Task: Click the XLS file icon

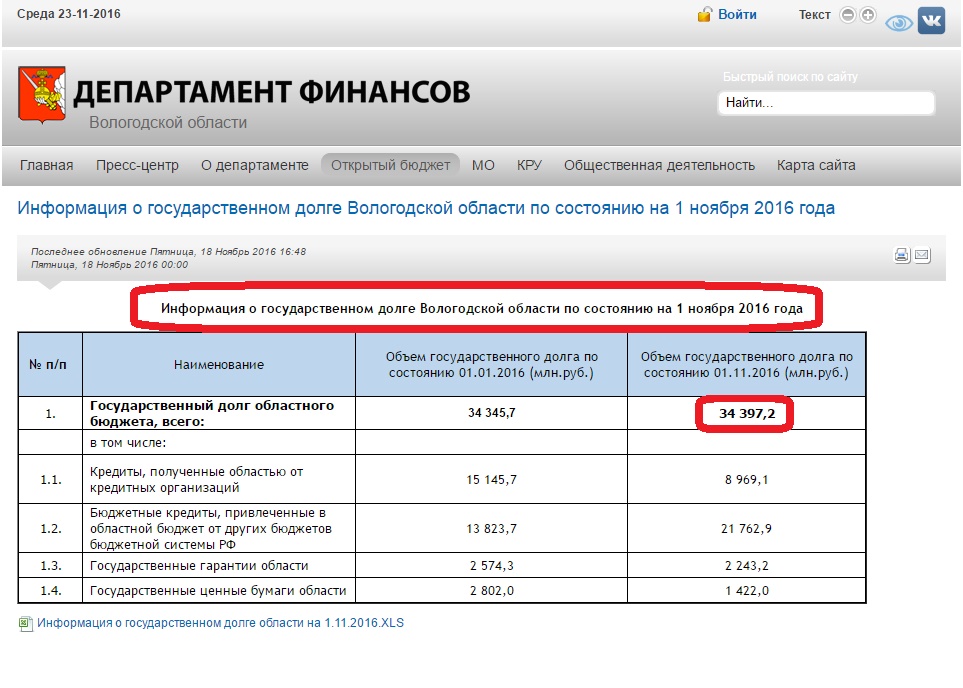Action: (x=25, y=623)
